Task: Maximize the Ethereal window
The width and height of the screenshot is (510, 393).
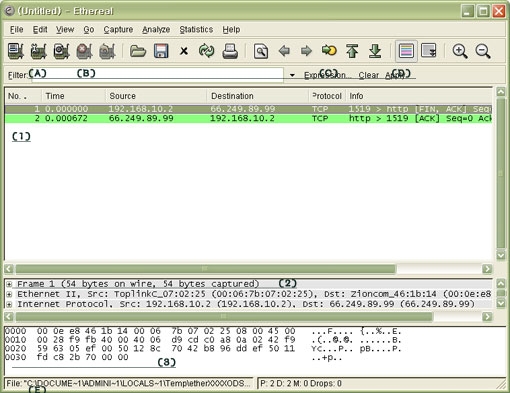Action: [483, 11]
